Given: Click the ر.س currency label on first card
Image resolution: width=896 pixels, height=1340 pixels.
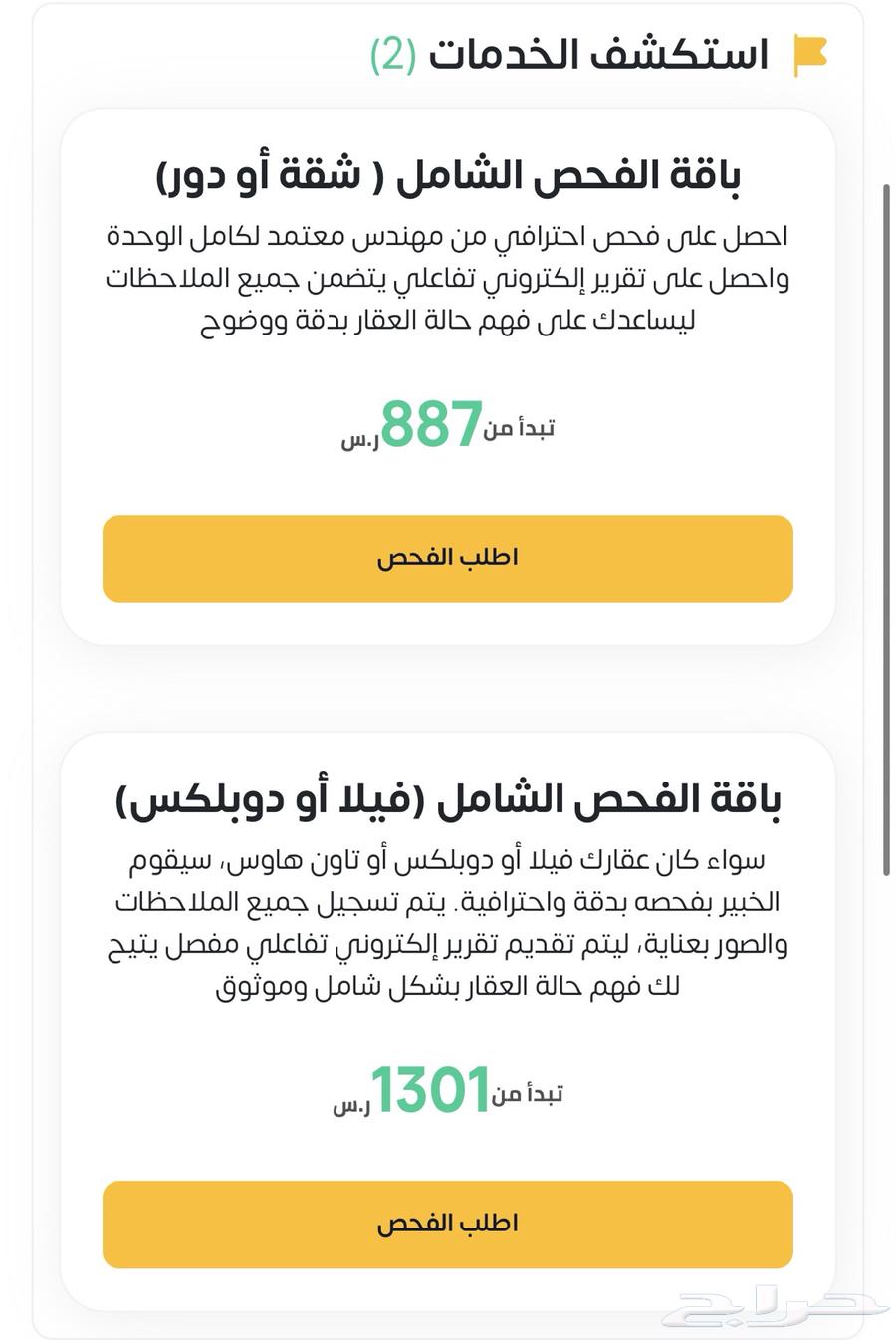Looking at the screenshot, I should [358, 441].
